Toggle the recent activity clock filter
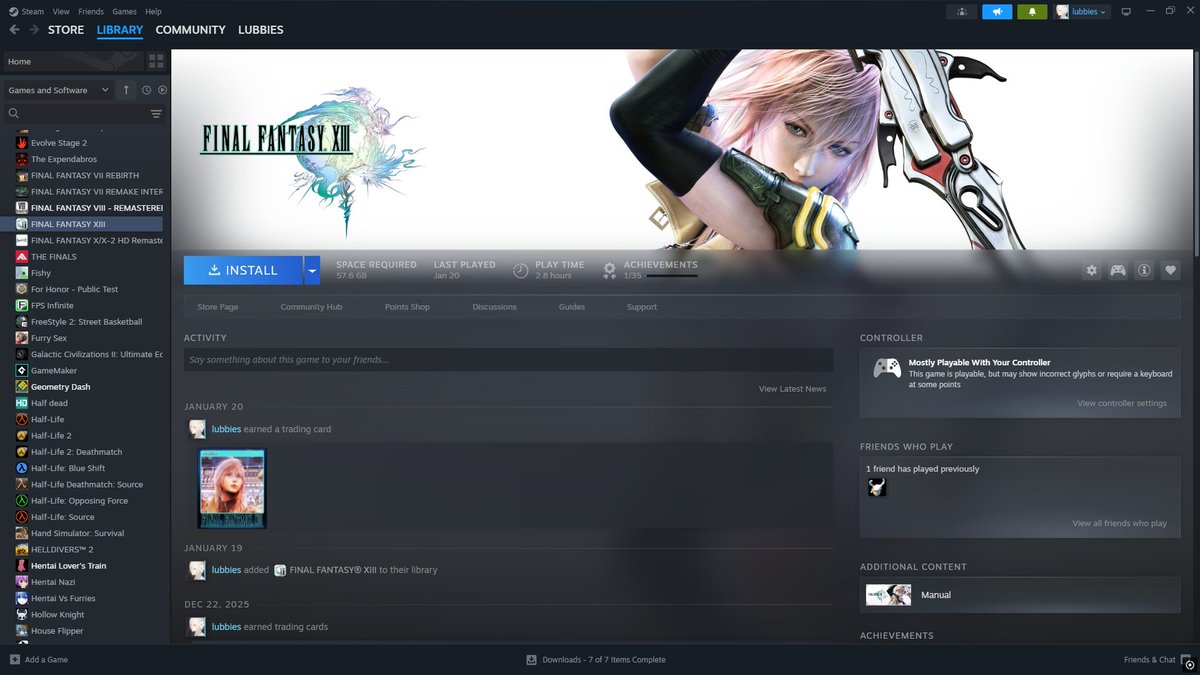 146,90
